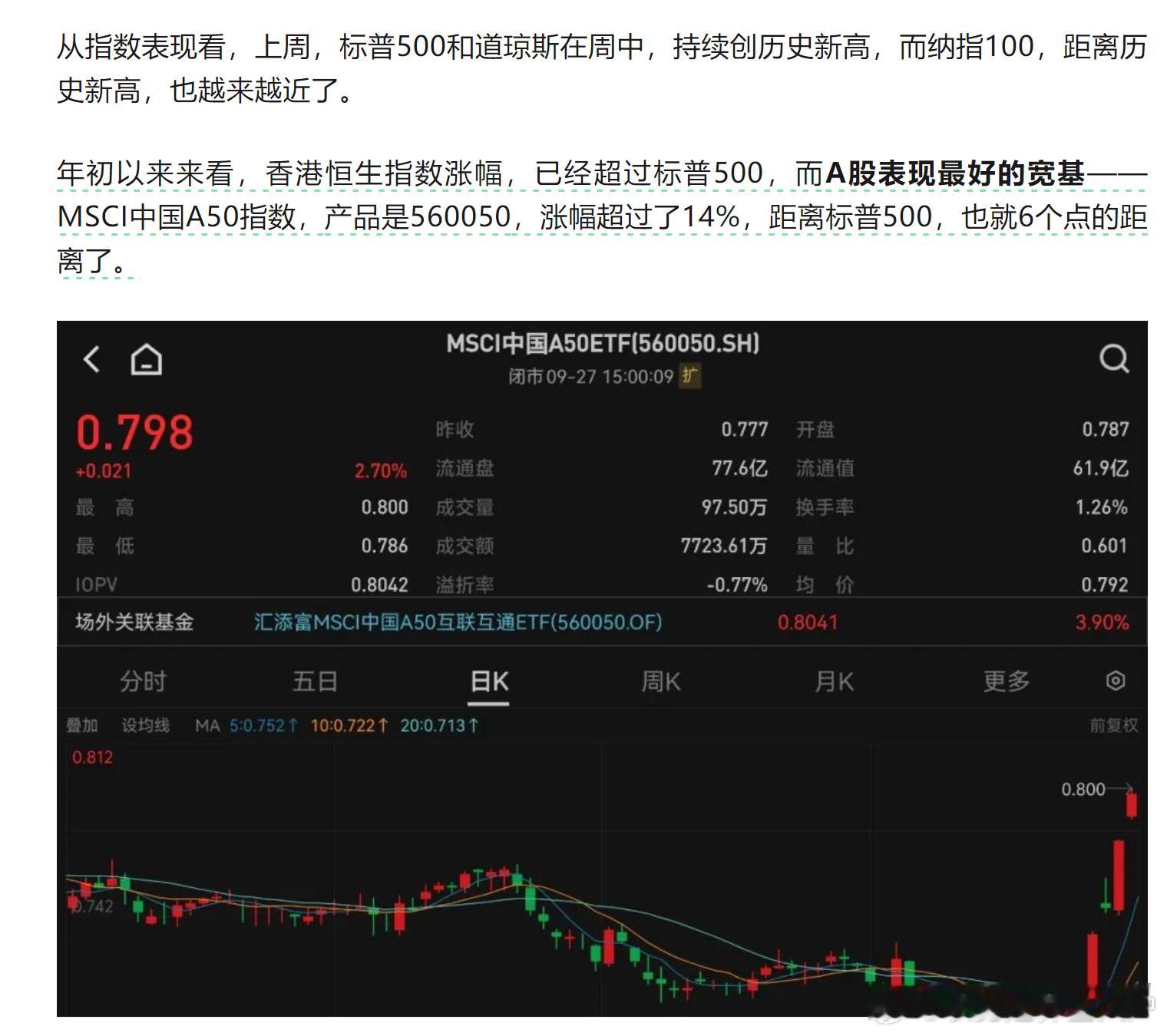This screenshot has height=1036, width=1167.
Task: Tap MA 20:0.713 indicator value
Action: point(440,725)
